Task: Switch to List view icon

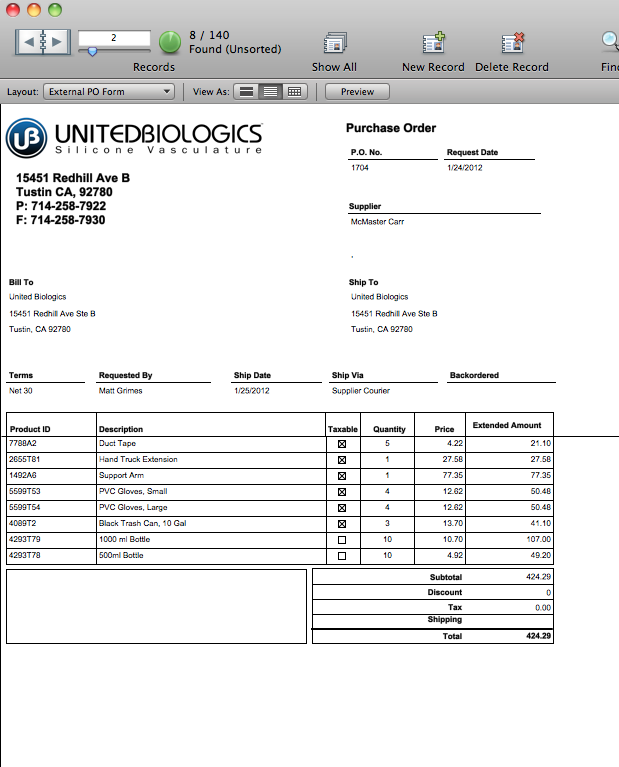Action: tap(269, 91)
